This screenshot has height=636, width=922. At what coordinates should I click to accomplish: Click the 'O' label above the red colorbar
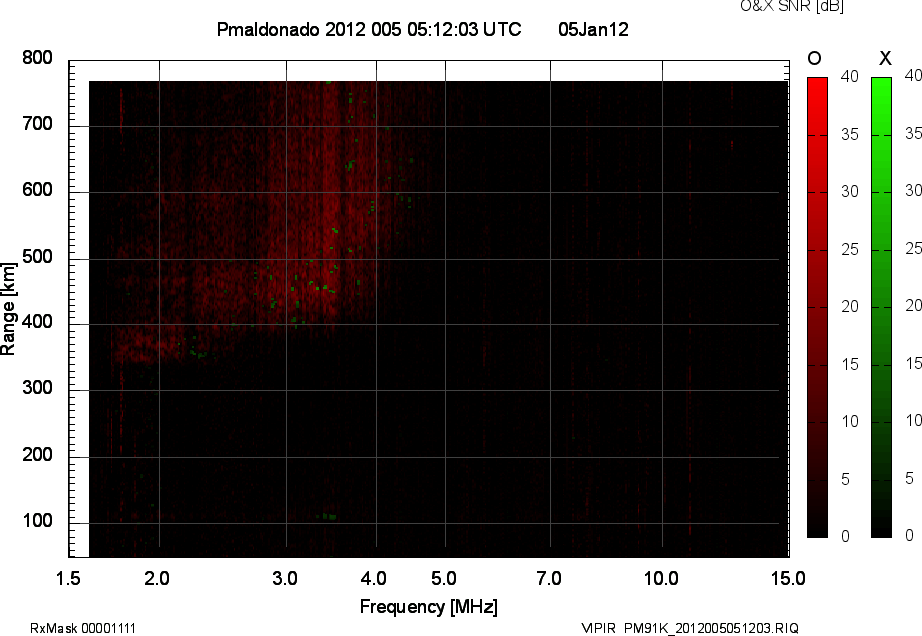(814, 58)
